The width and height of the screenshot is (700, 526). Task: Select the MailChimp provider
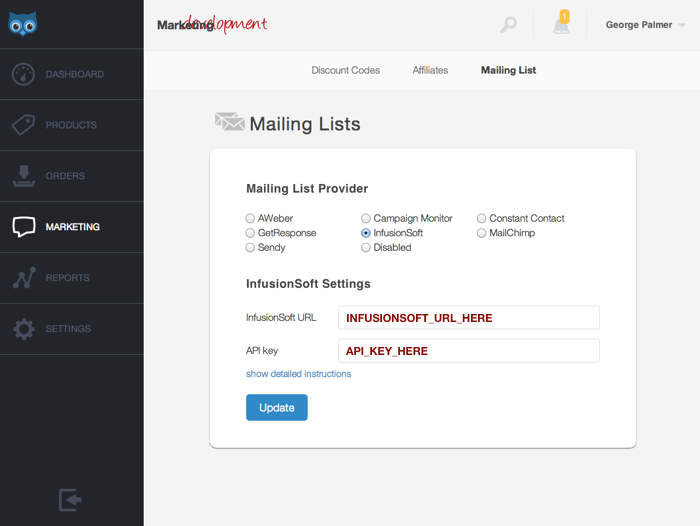pos(481,233)
